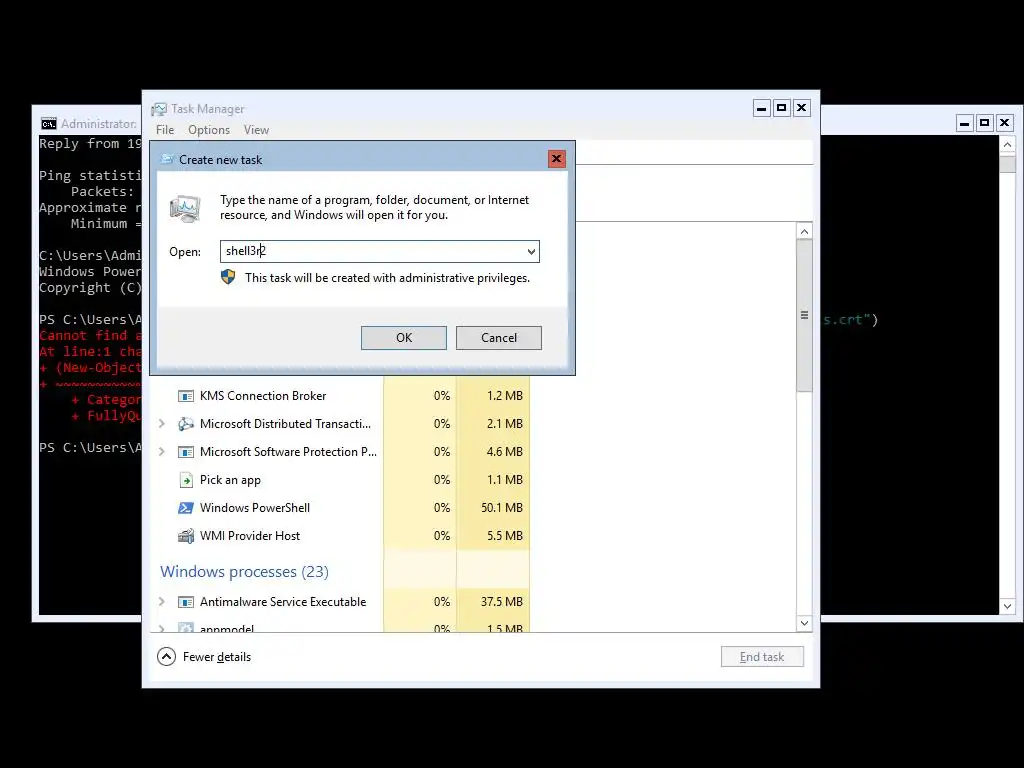The width and height of the screenshot is (1024, 768).
Task: Close the Create new task dialog
Action: tap(556, 159)
